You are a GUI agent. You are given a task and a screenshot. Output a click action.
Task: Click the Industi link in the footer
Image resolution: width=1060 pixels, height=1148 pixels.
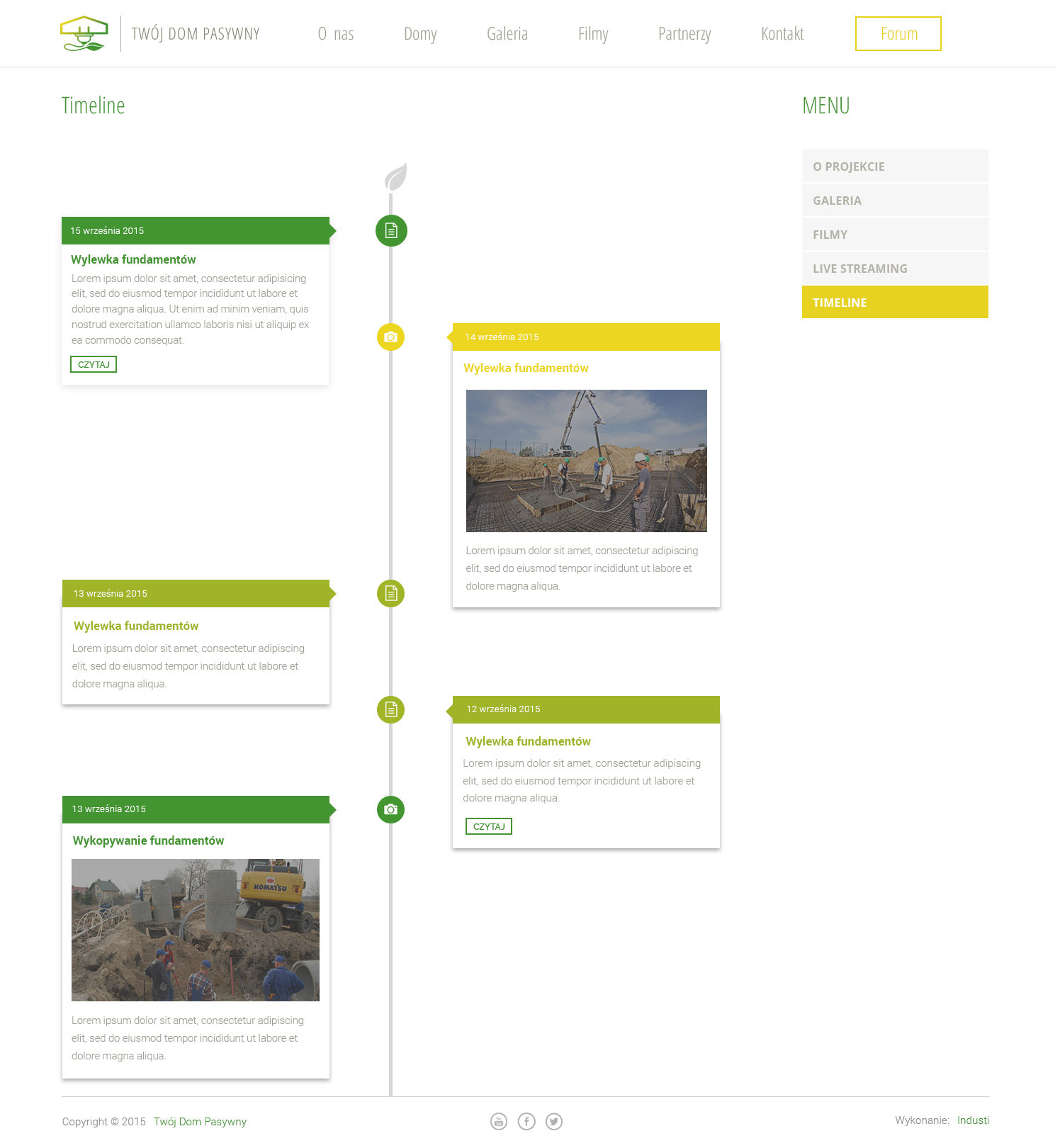click(x=973, y=1120)
